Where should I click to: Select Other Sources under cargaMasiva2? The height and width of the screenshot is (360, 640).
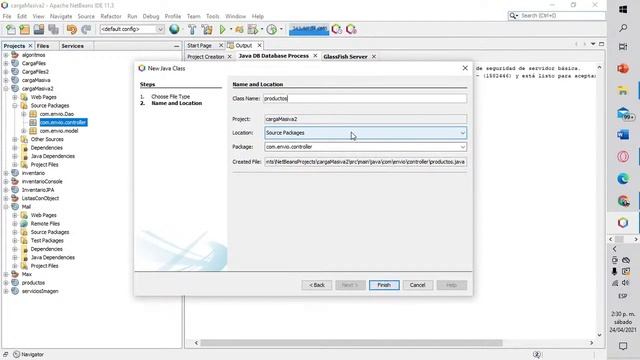(47, 140)
